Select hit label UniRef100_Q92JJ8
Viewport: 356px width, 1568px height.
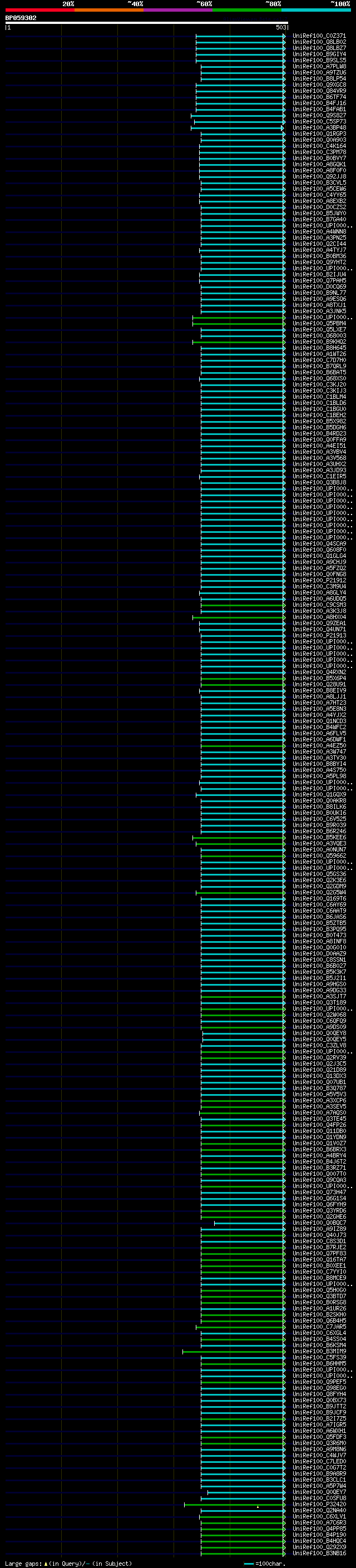click(319, 176)
